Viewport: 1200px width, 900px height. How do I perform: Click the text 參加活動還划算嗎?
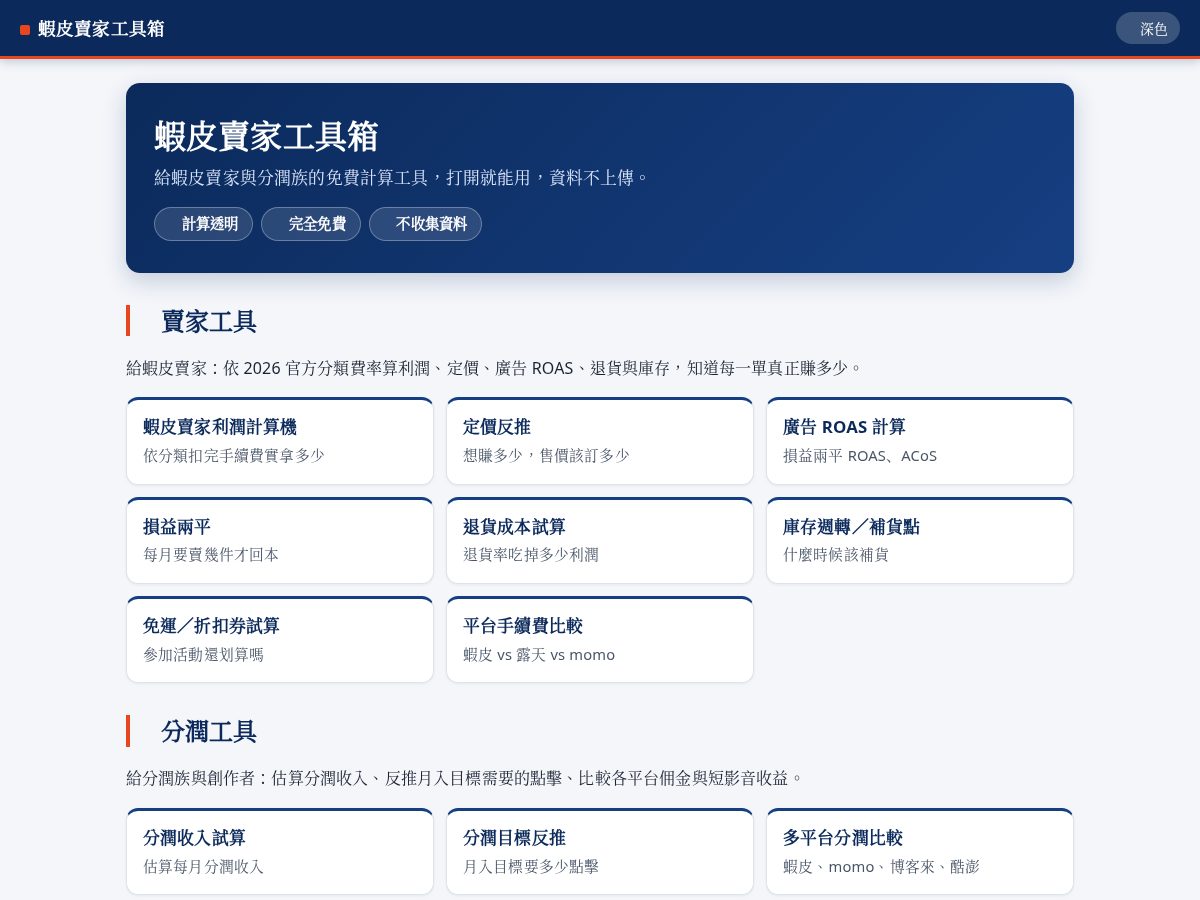203,654
